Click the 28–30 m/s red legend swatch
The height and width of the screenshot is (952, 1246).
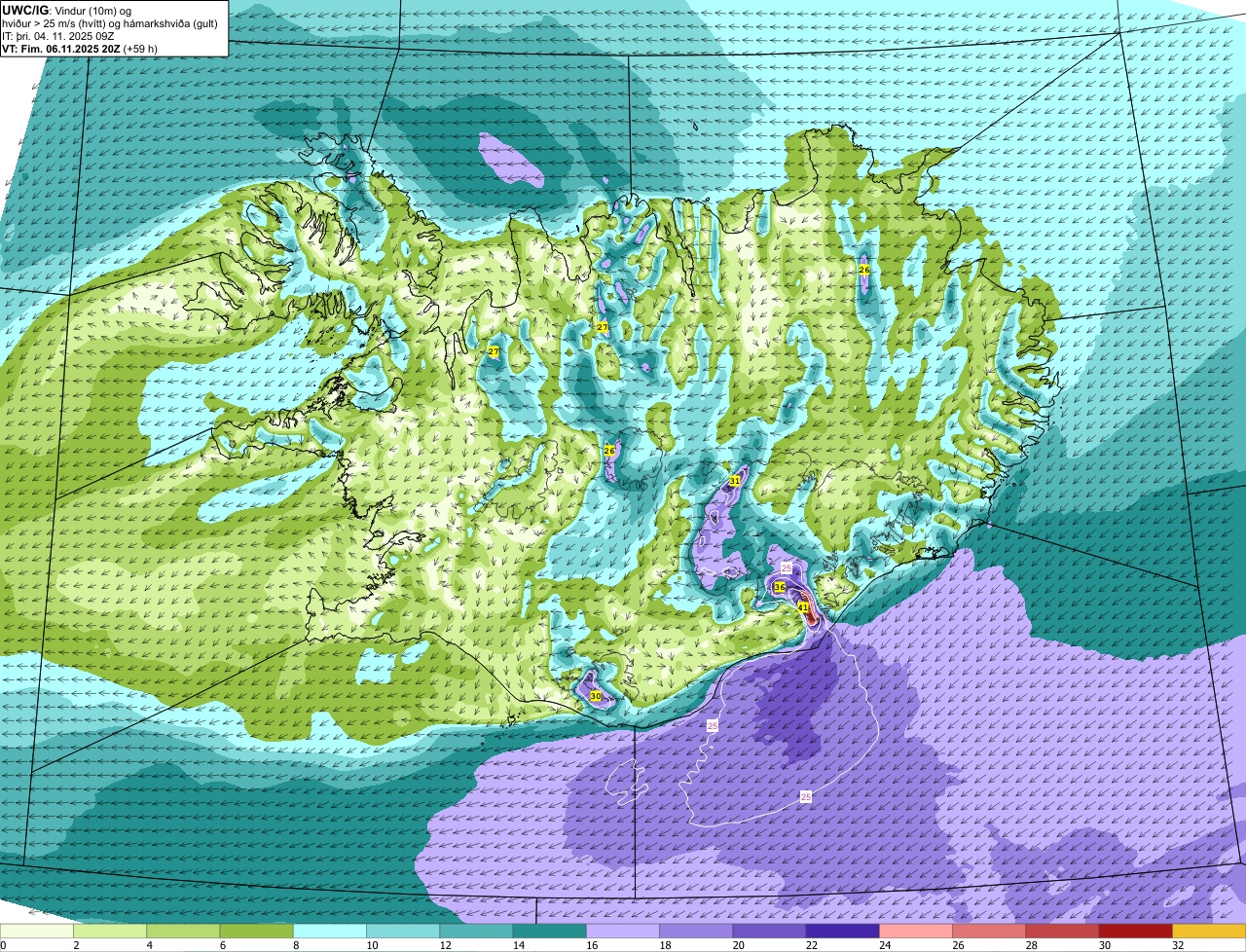1062,932
